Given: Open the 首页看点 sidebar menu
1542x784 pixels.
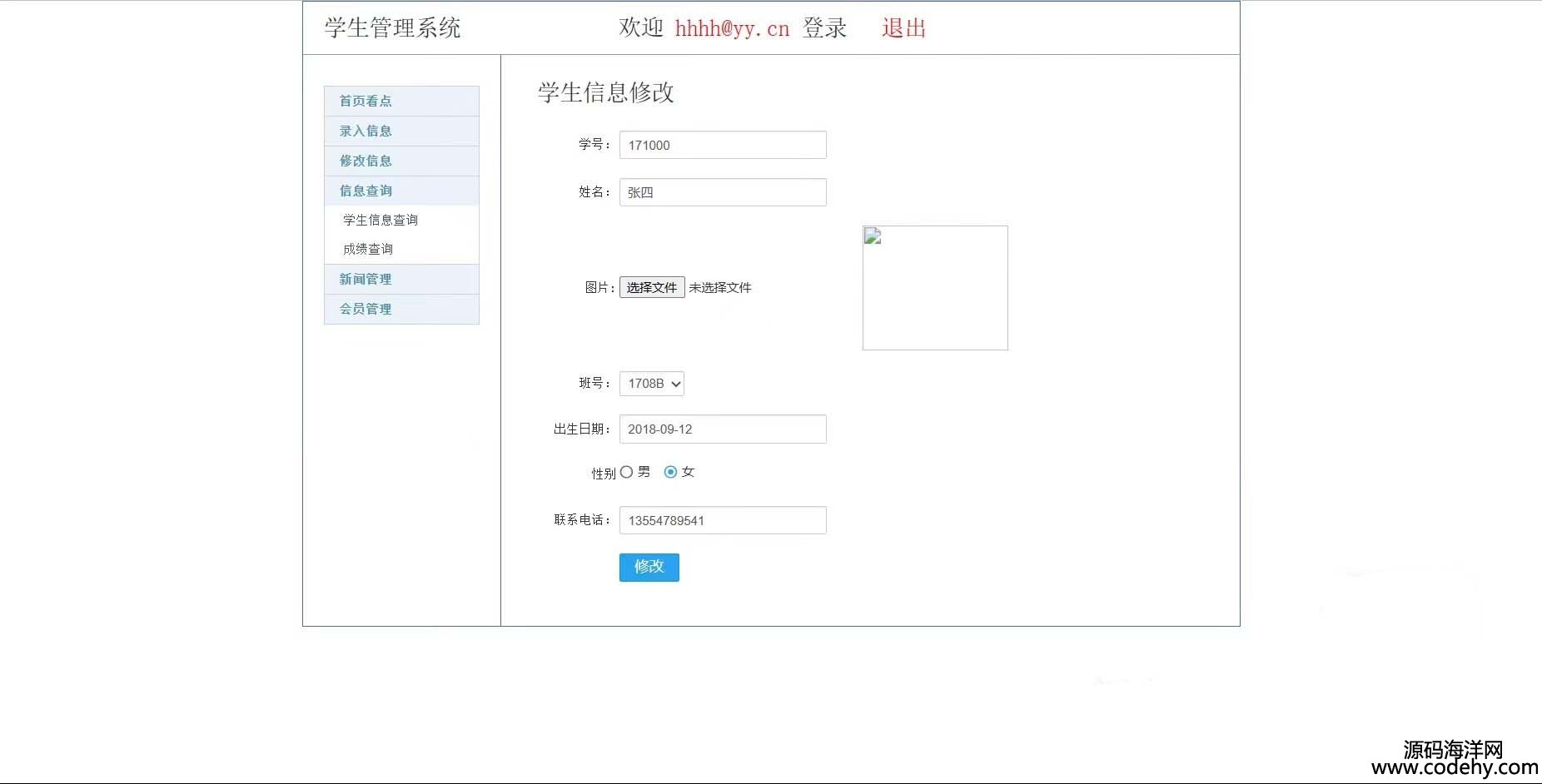Looking at the screenshot, I should click(366, 101).
